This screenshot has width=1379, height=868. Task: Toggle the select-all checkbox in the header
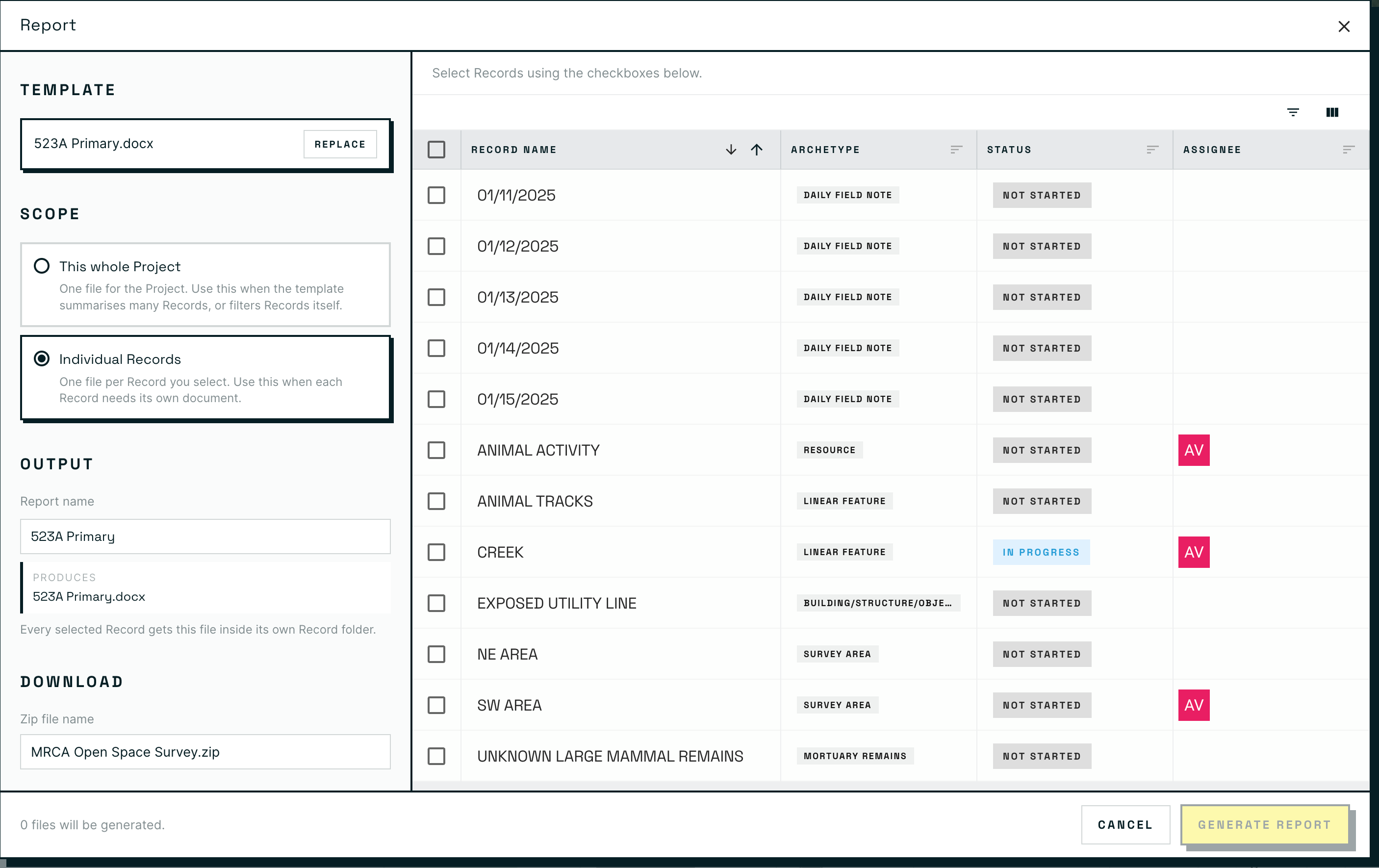click(436, 150)
